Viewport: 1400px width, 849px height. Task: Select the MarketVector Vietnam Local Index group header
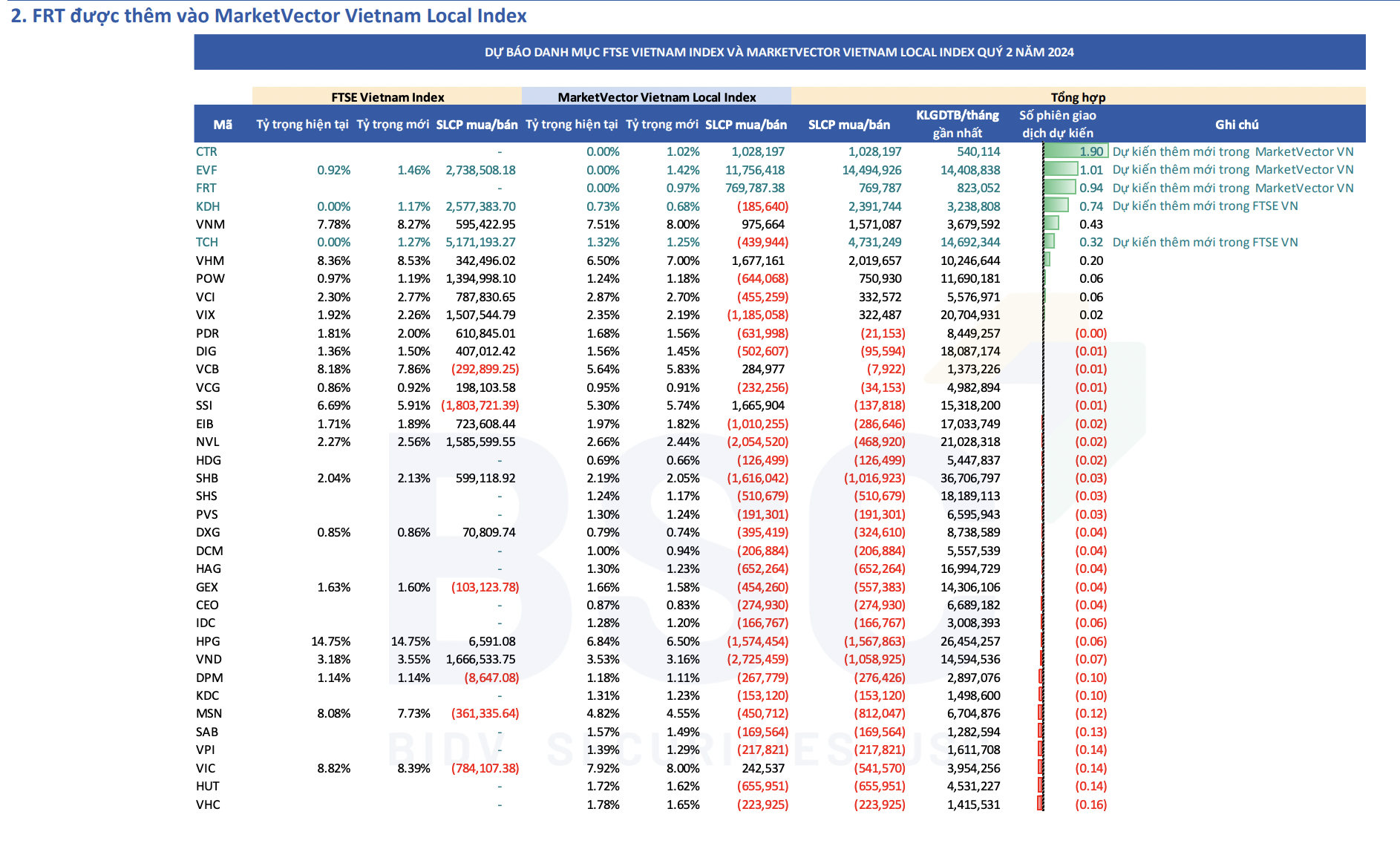pyautogui.click(x=656, y=97)
